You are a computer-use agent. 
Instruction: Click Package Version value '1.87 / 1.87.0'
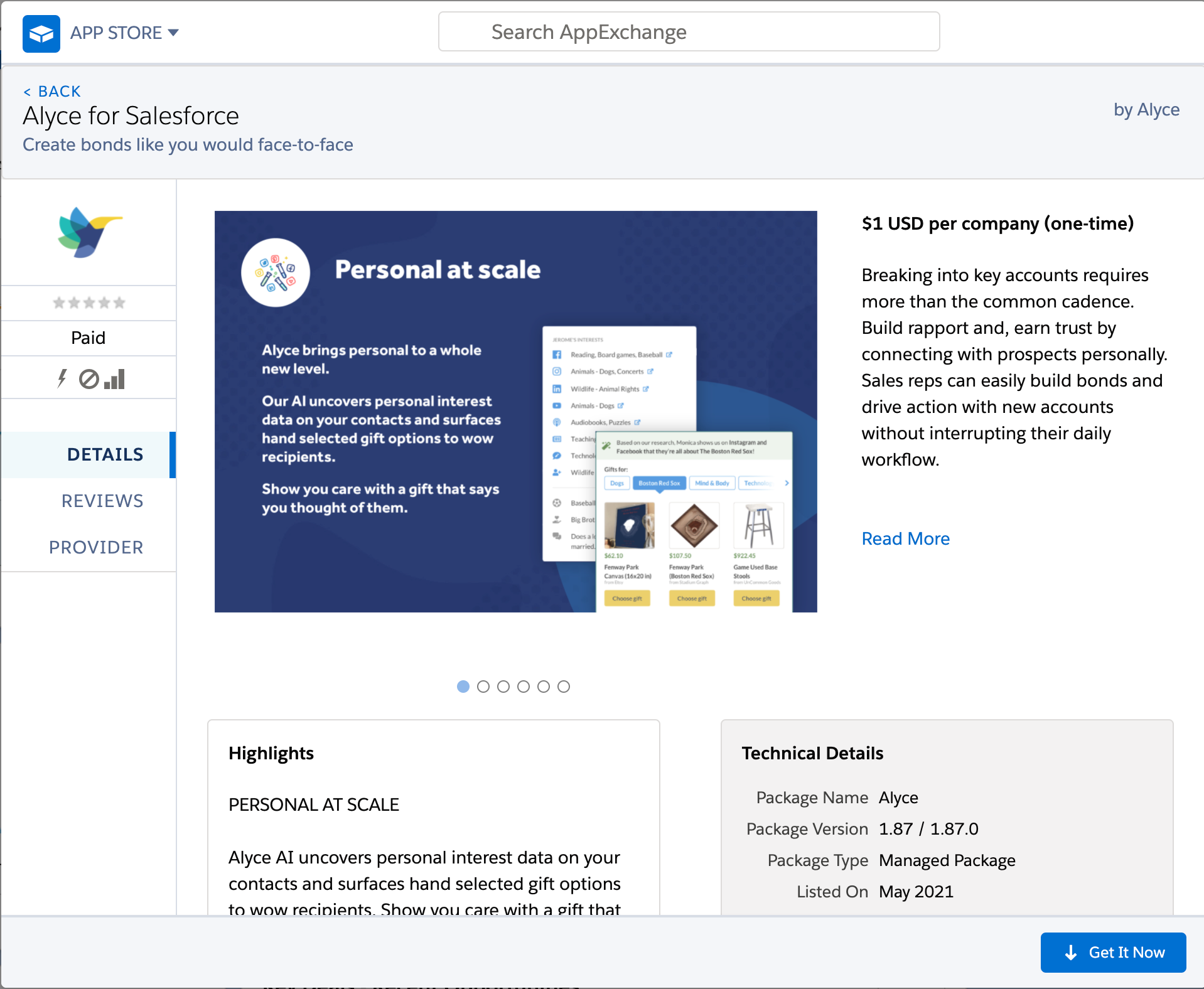(x=928, y=829)
